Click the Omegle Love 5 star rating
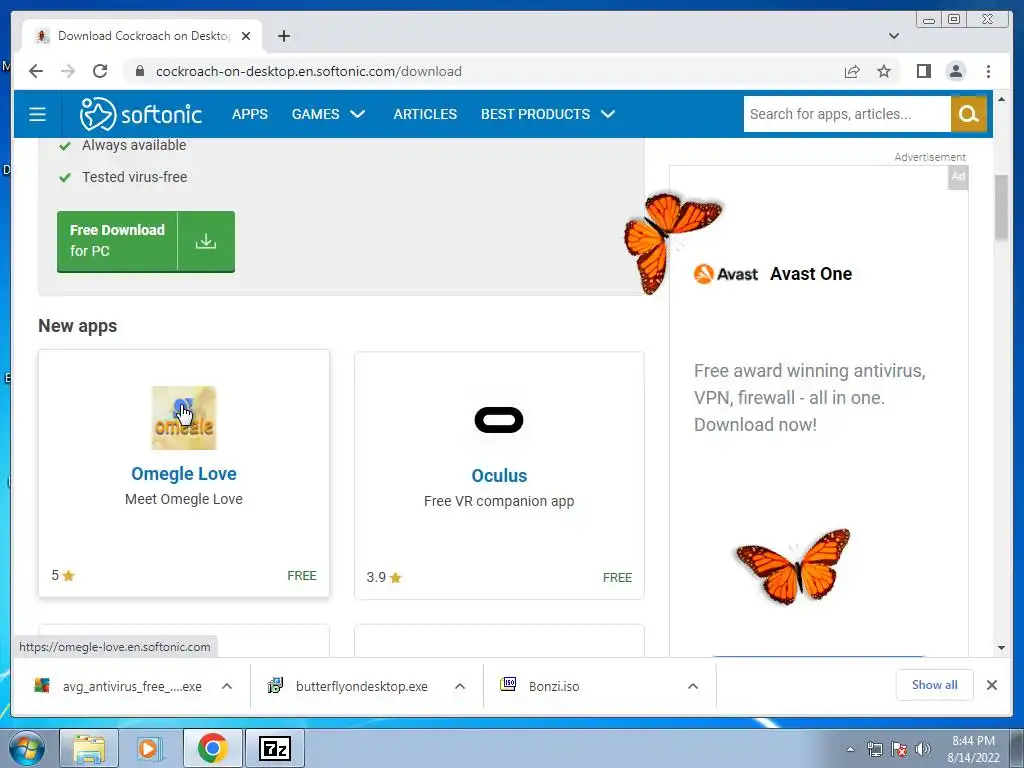This screenshot has height=768, width=1024. click(x=63, y=575)
